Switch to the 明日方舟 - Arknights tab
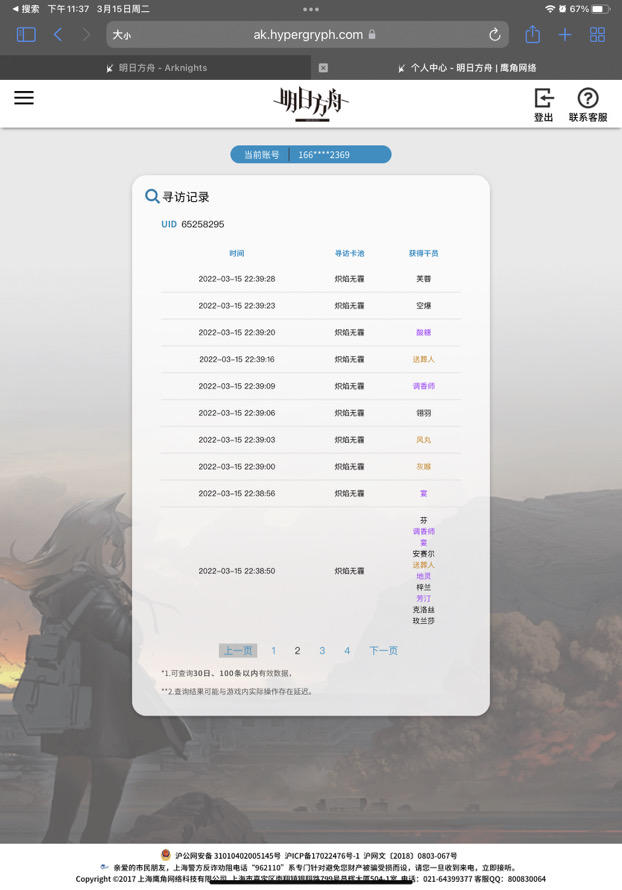The width and height of the screenshot is (622, 890). 157,68
